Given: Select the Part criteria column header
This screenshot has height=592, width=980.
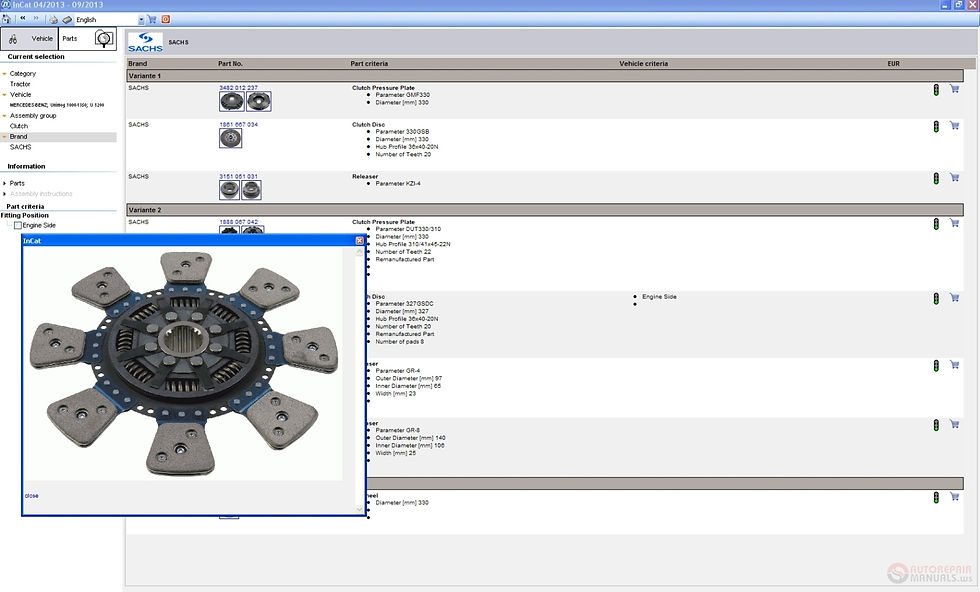Looking at the screenshot, I should point(369,64).
